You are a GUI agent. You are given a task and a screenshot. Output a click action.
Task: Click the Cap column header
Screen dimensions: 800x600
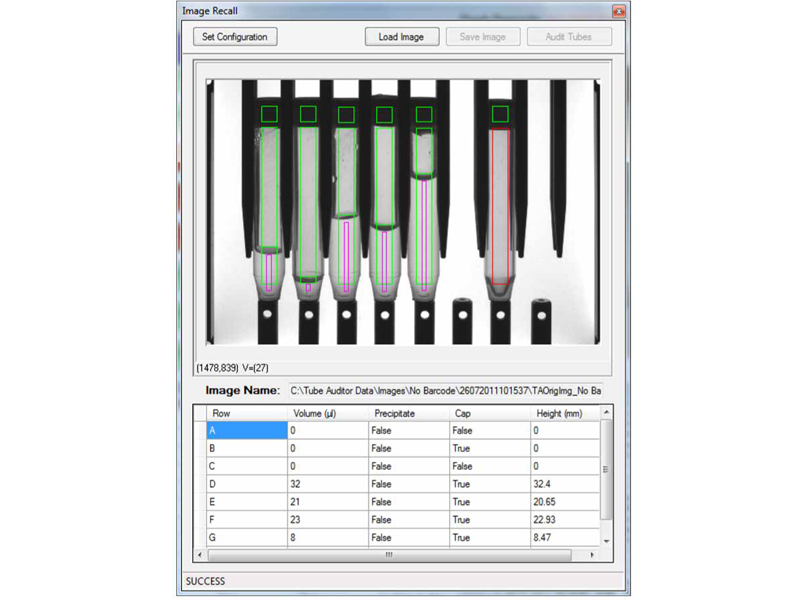(489, 412)
